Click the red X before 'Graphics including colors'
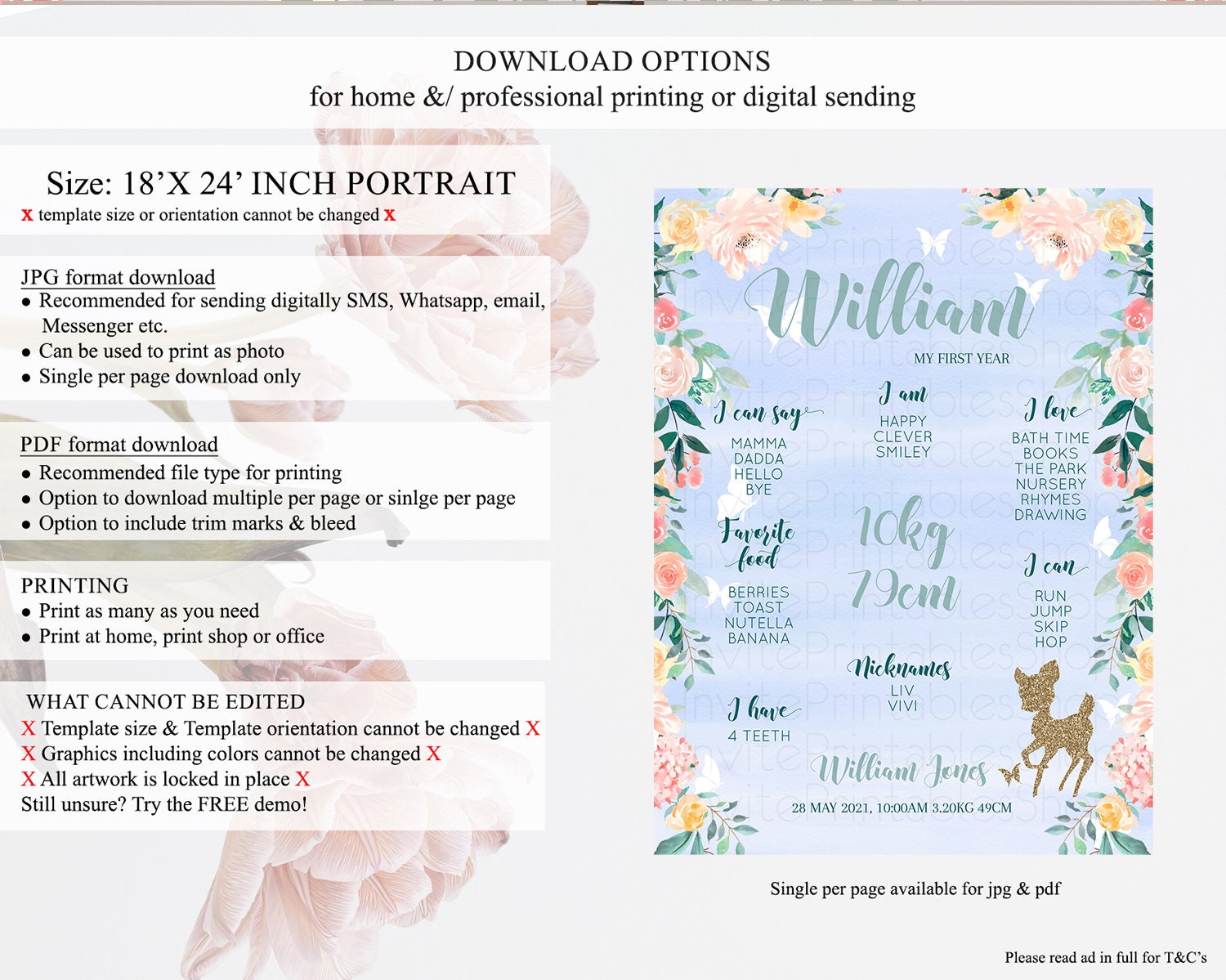 point(29,754)
